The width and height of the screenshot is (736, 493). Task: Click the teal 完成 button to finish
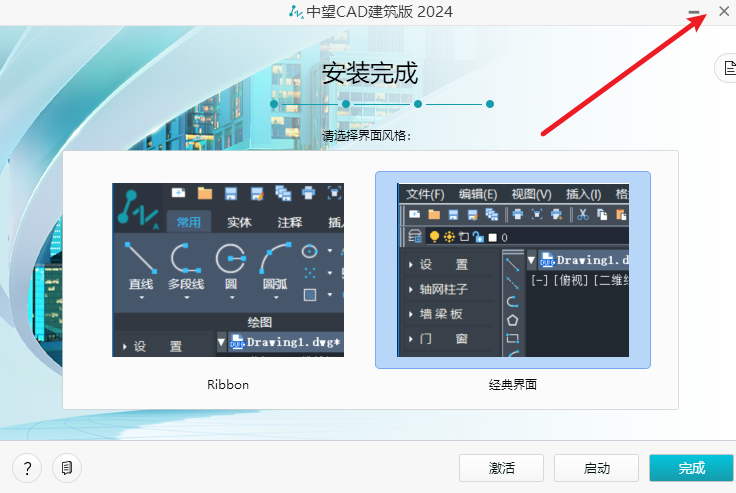coord(691,467)
